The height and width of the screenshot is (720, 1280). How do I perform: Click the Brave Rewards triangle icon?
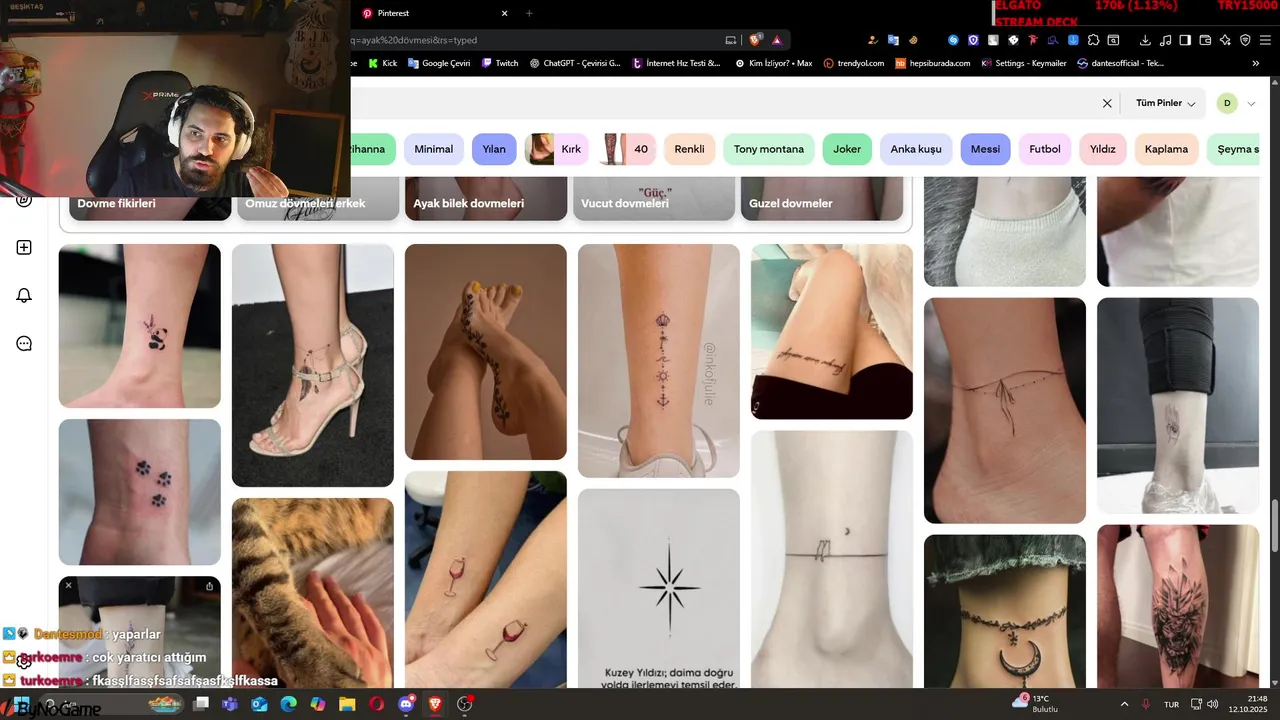coord(777,40)
